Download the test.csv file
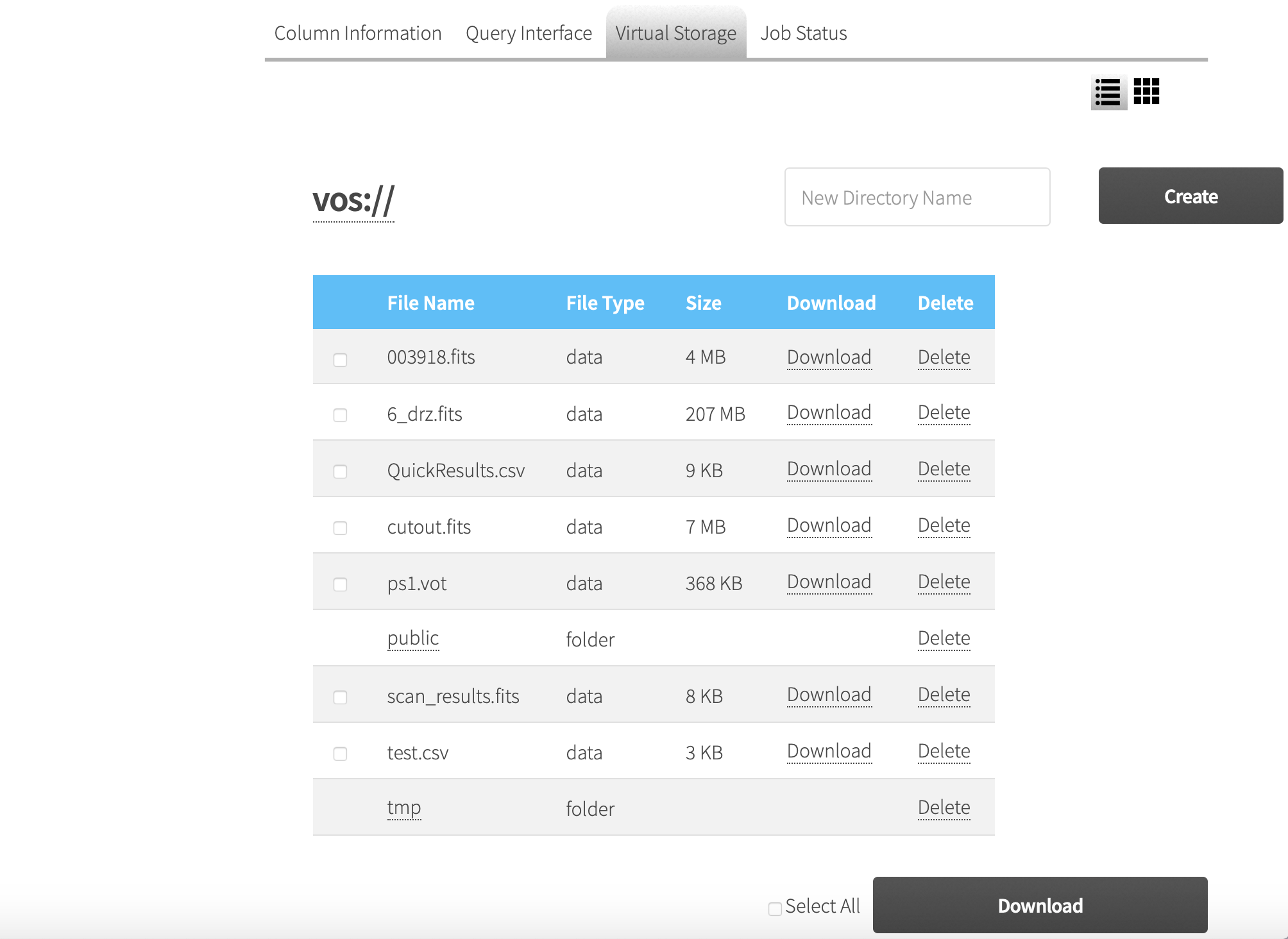Viewport: 1288px width, 939px height. click(829, 751)
